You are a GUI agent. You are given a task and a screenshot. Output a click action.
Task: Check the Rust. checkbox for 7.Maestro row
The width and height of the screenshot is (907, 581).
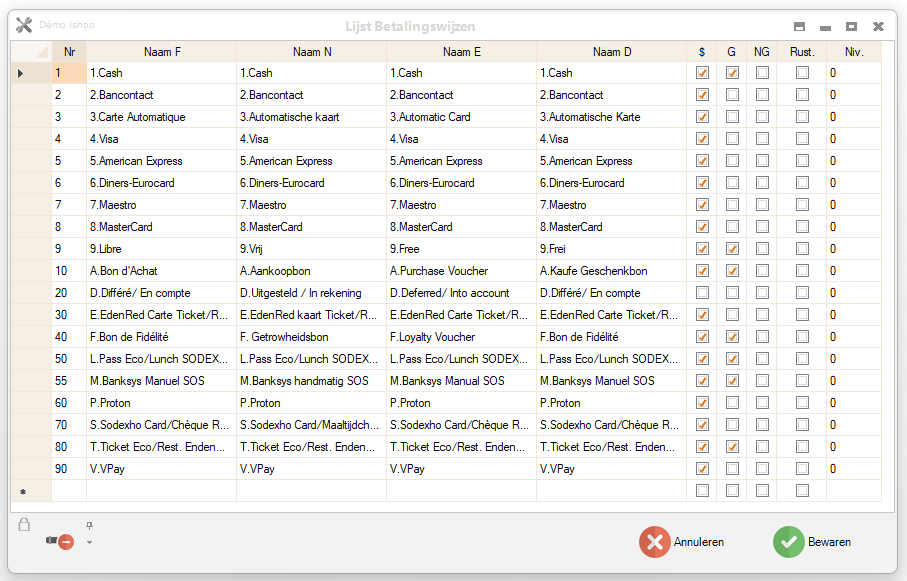pos(802,205)
